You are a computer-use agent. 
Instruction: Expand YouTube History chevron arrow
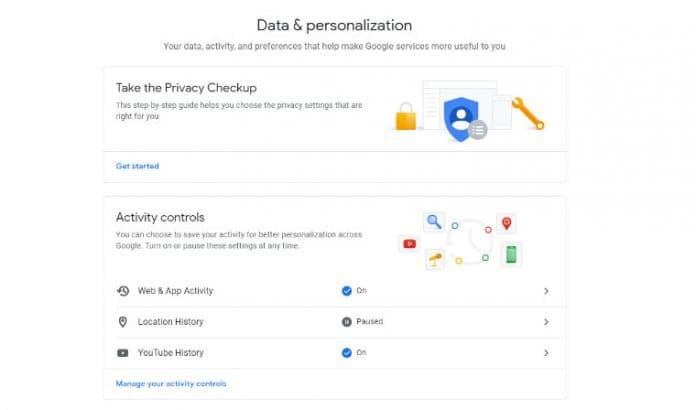[546, 353]
